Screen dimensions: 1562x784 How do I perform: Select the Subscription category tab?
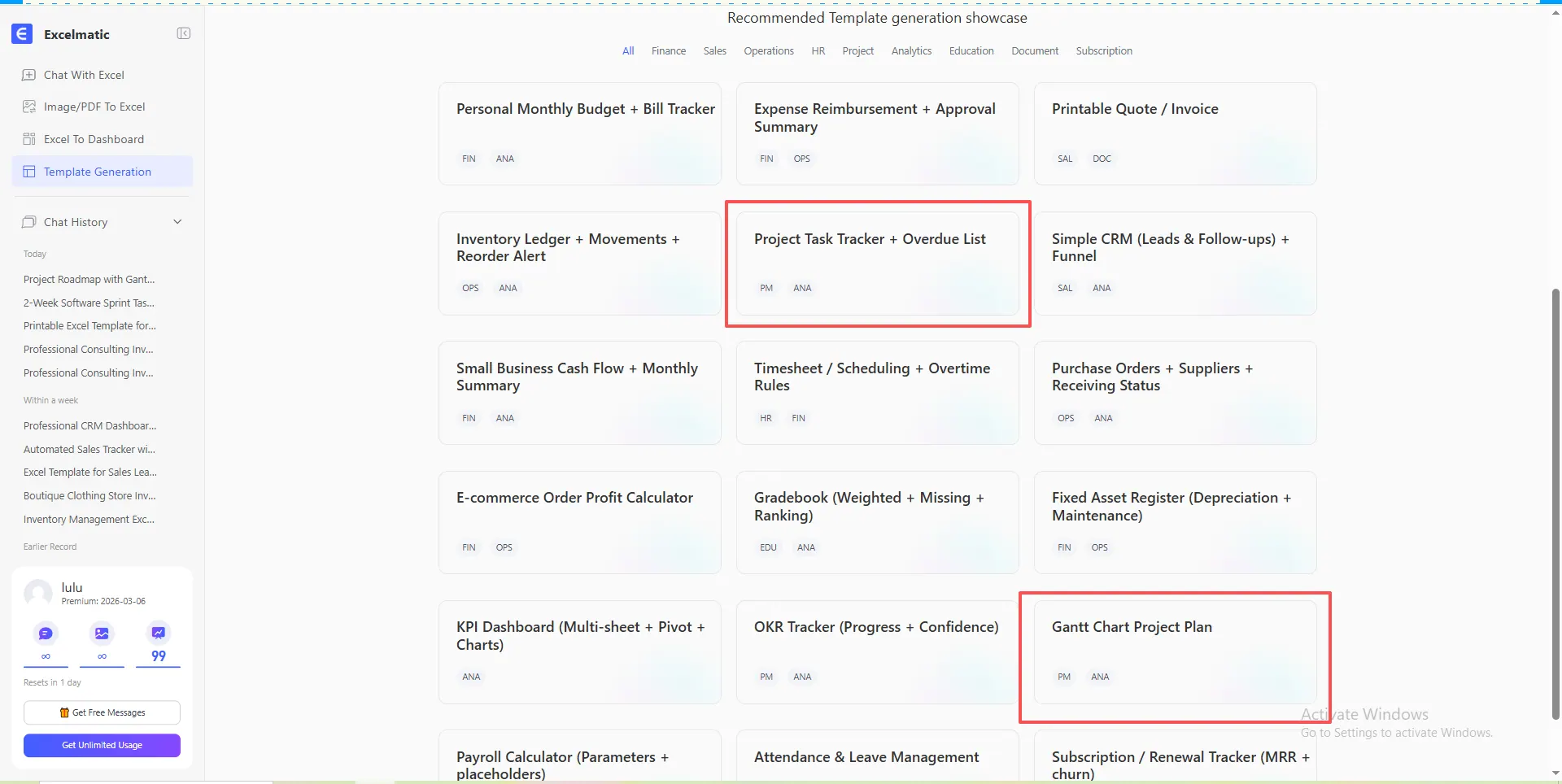(1103, 51)
